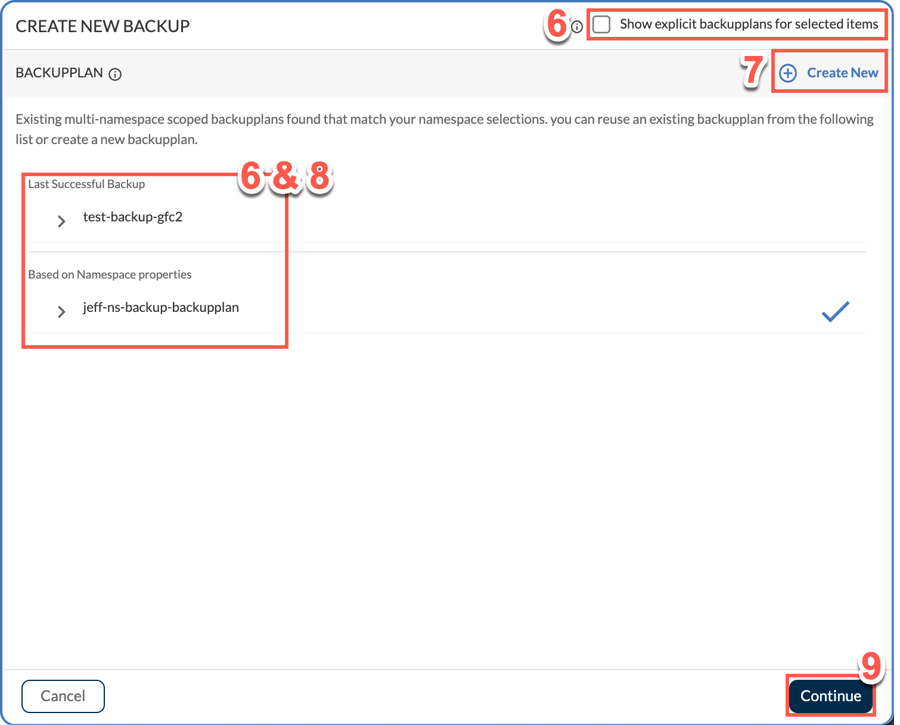Click the info icon next to BACKUPPLAN
Image resolution: width=900 pixels, height=725 pixels.
tap(115, 74)
